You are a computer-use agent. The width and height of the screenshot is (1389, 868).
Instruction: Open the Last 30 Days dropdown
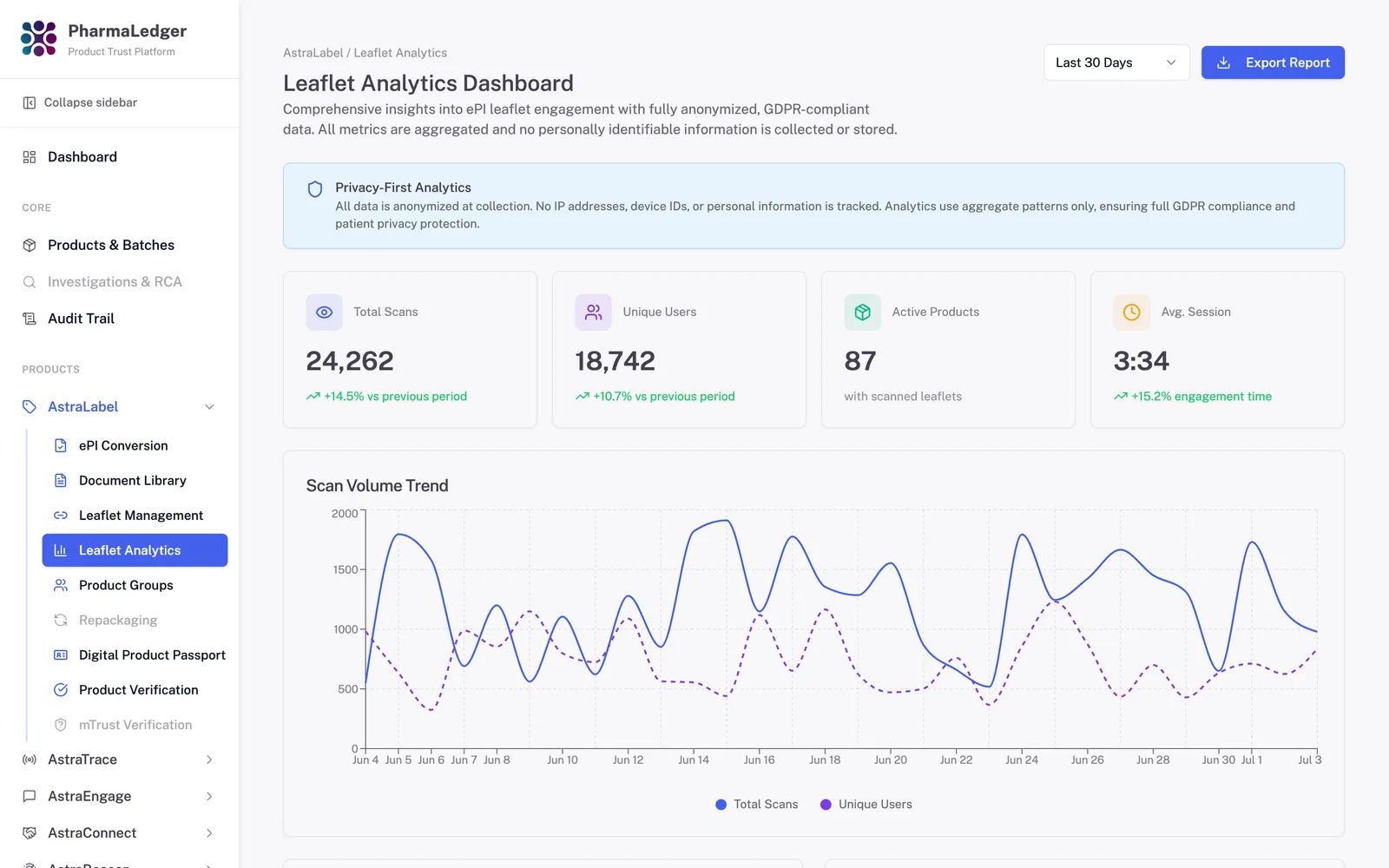click(1116, 62)
